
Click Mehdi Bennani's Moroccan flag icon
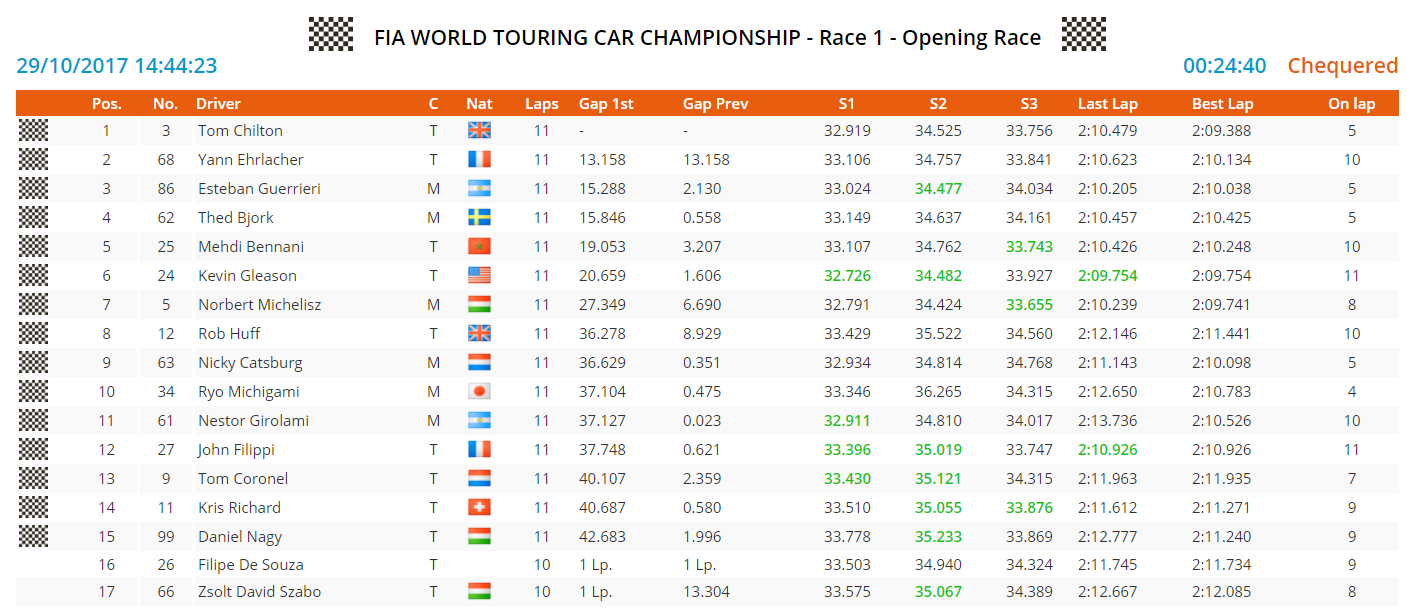pos(479,247)
